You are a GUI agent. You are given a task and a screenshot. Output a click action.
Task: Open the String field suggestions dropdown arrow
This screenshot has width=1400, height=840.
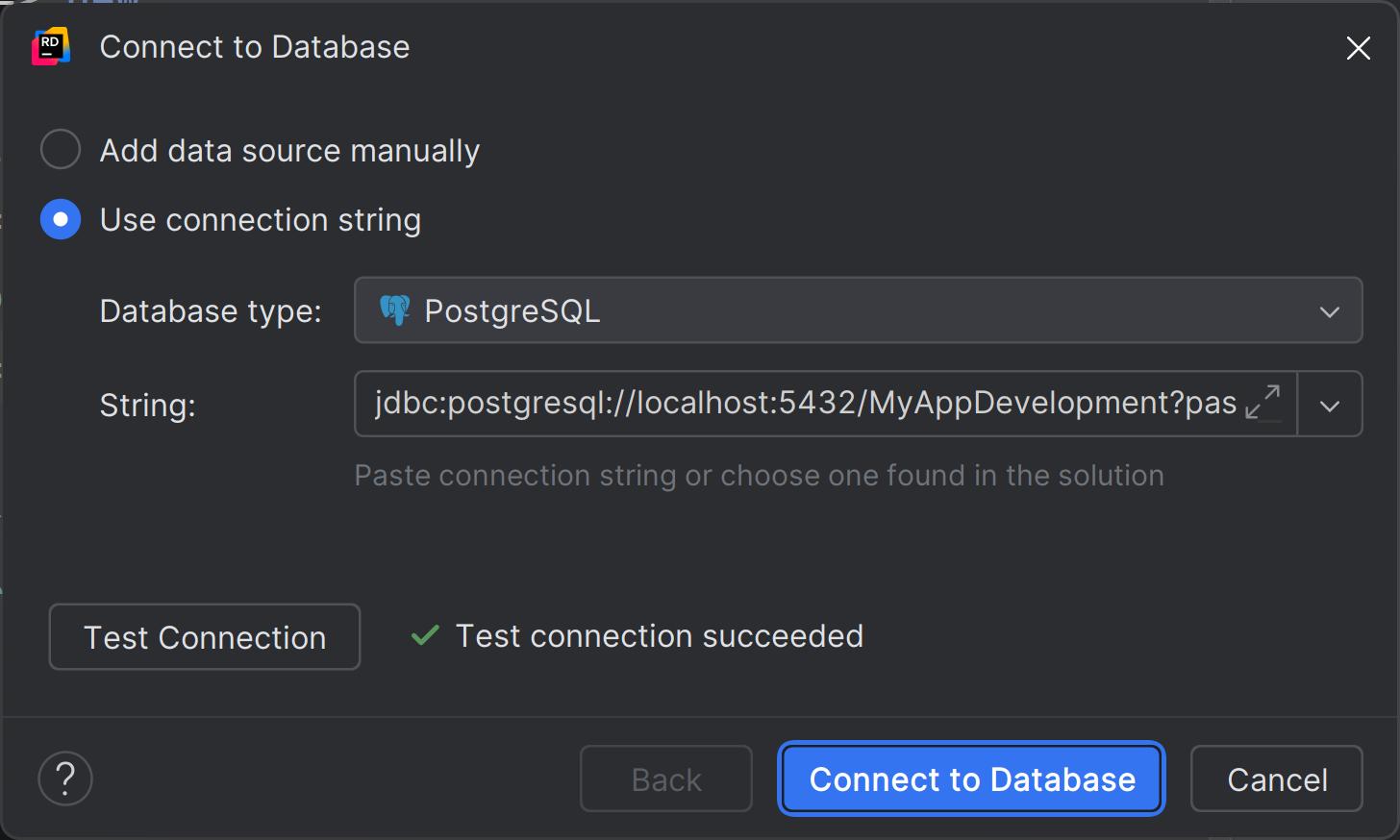(x=1330, y=405)
